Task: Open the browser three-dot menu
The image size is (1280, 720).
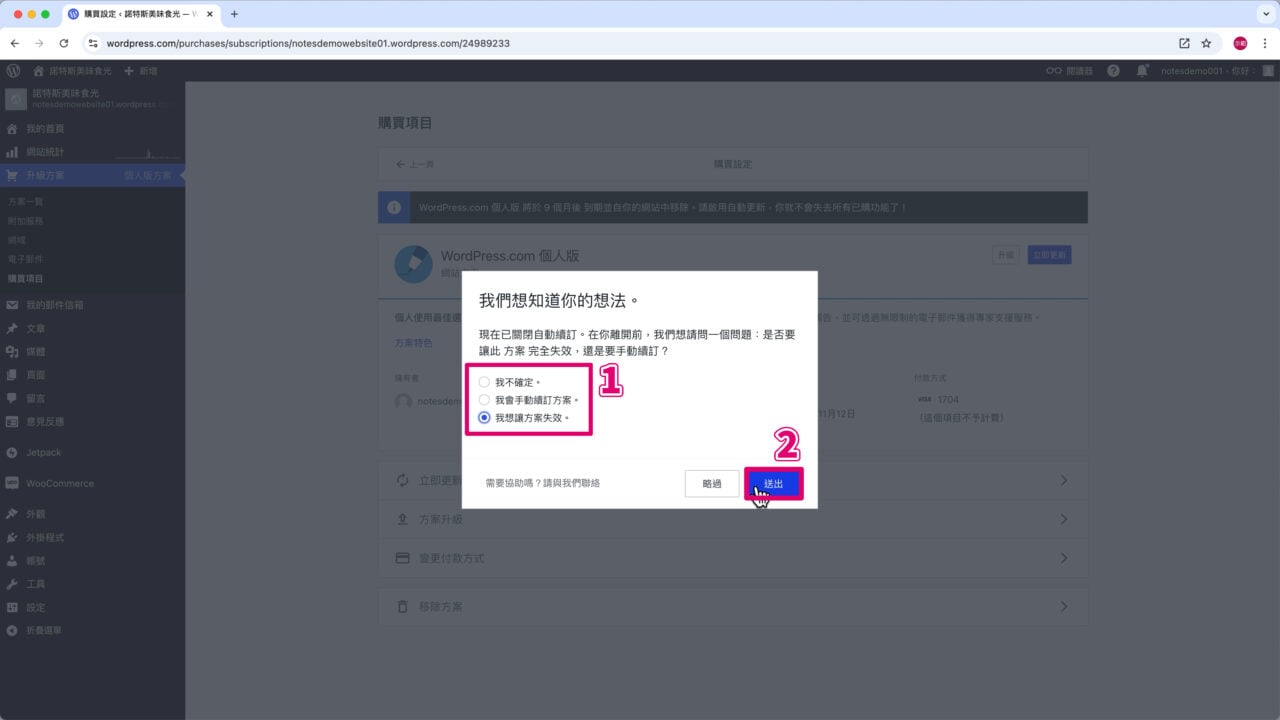Action: 1265,43
